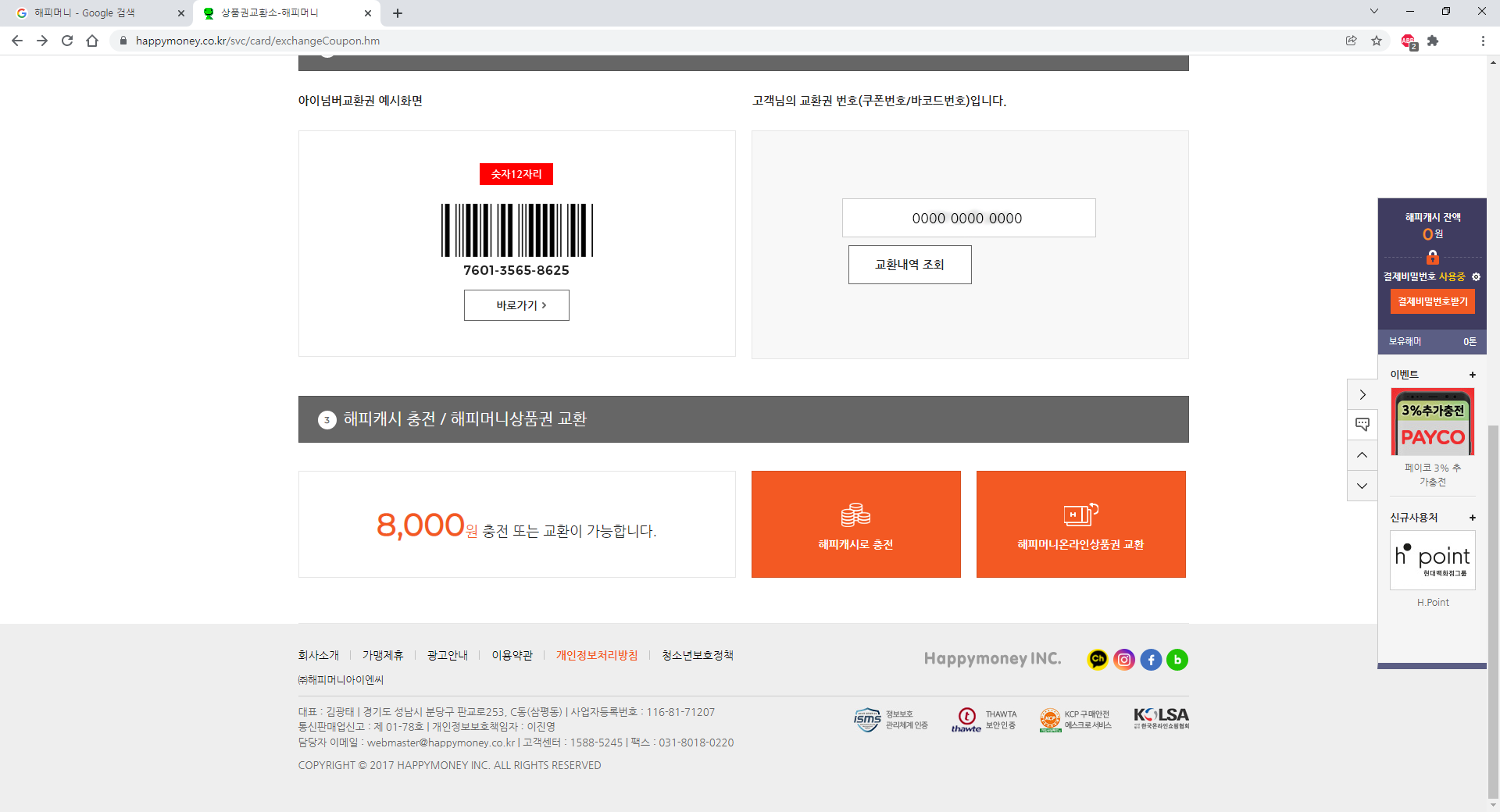The height and width of the screenshot is (812, 1500).
Task: Click the 8,000원 amount text
Action: pyautogui.click(x=427, y=525)
